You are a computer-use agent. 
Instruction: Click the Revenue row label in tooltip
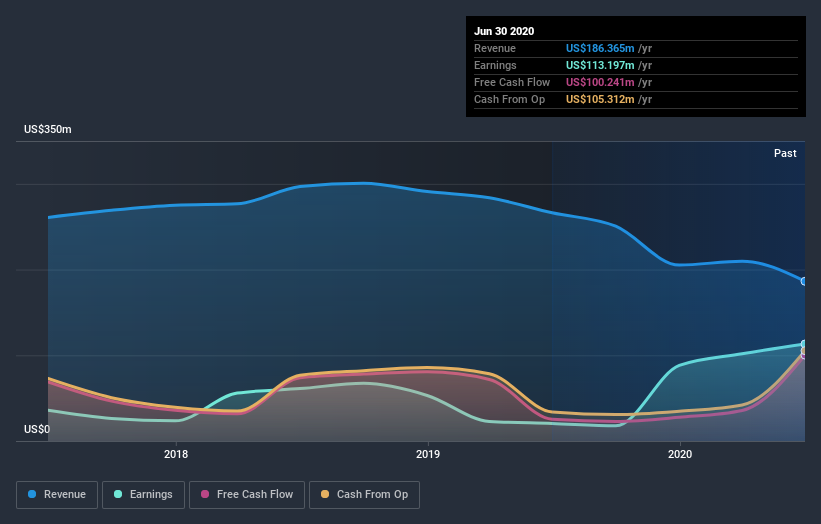coord(495,48)
